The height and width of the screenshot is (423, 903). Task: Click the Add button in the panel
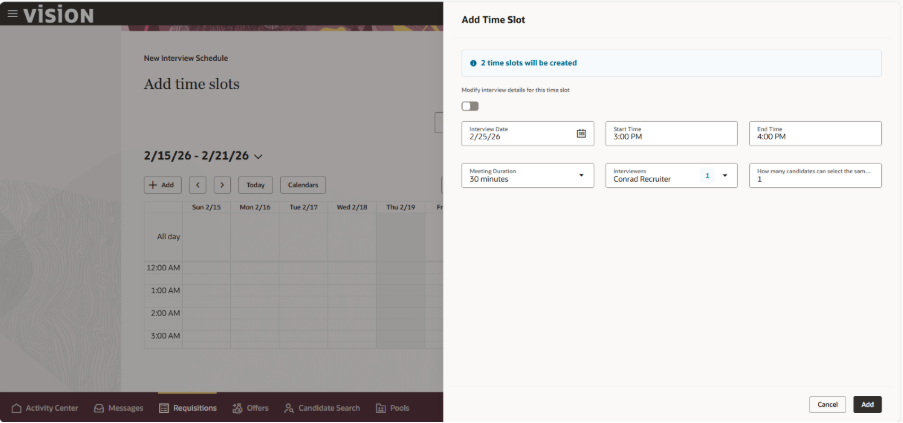click(867, 405)
